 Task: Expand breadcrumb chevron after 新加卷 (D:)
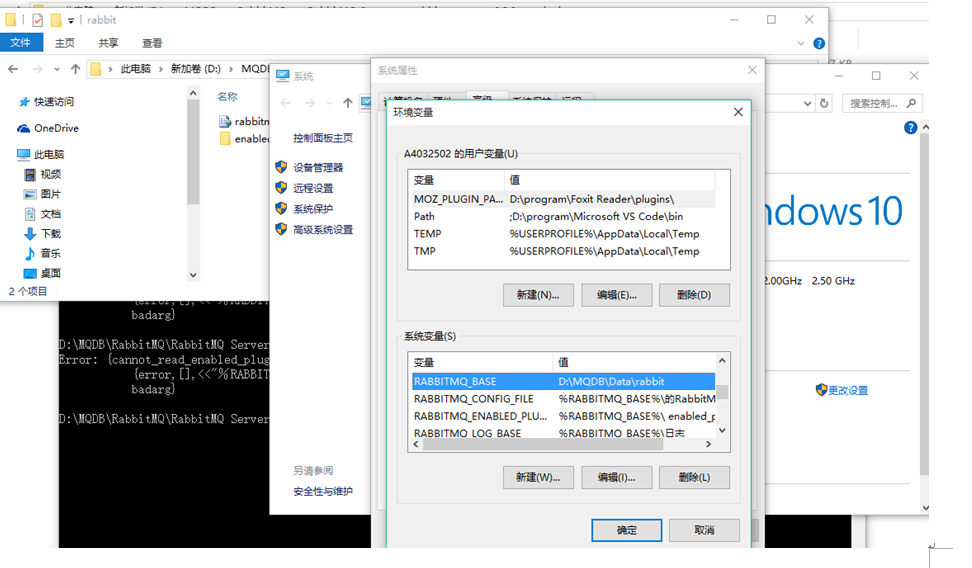coord(231,69)
